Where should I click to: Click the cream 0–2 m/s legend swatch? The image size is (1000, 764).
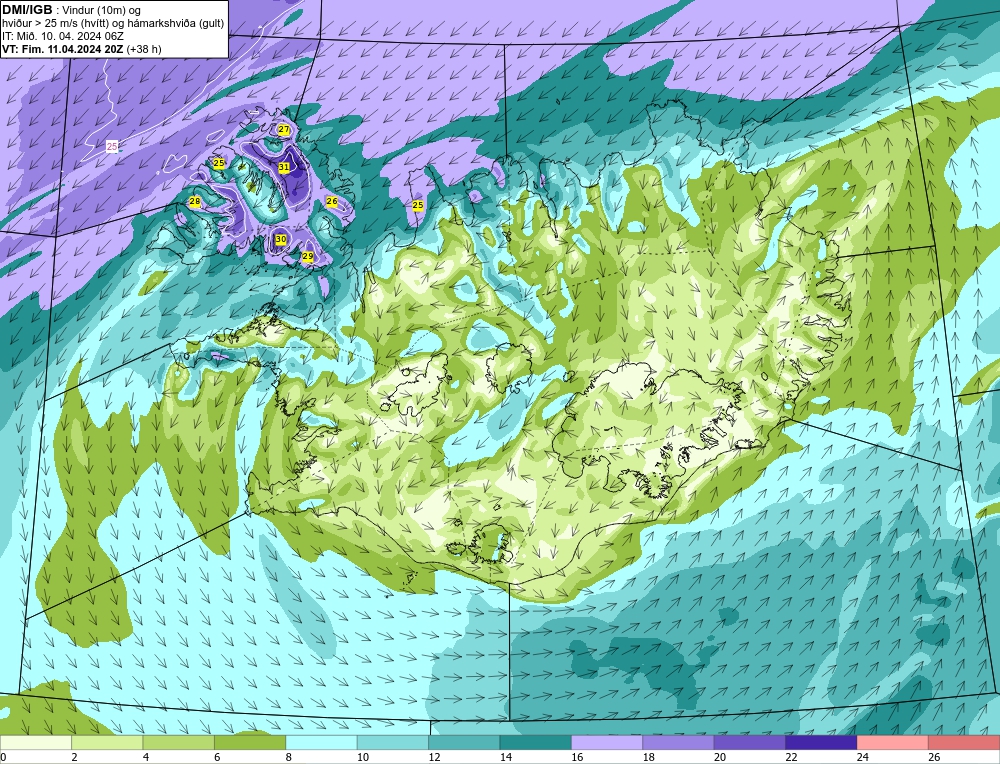[x=36, y=742]
